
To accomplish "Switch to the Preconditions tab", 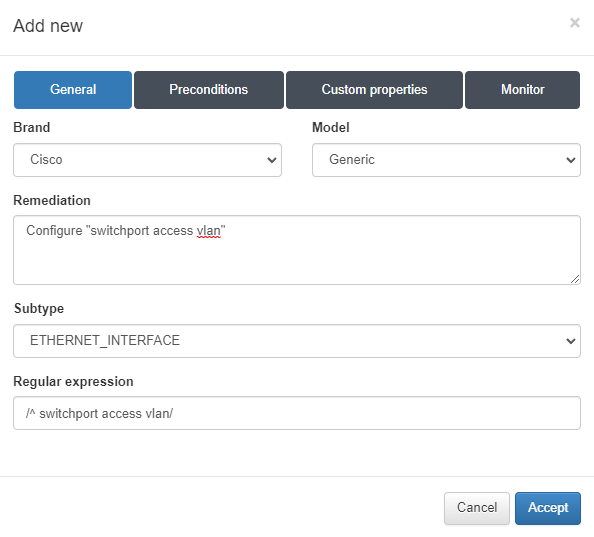I will click(x=209, y=90).
